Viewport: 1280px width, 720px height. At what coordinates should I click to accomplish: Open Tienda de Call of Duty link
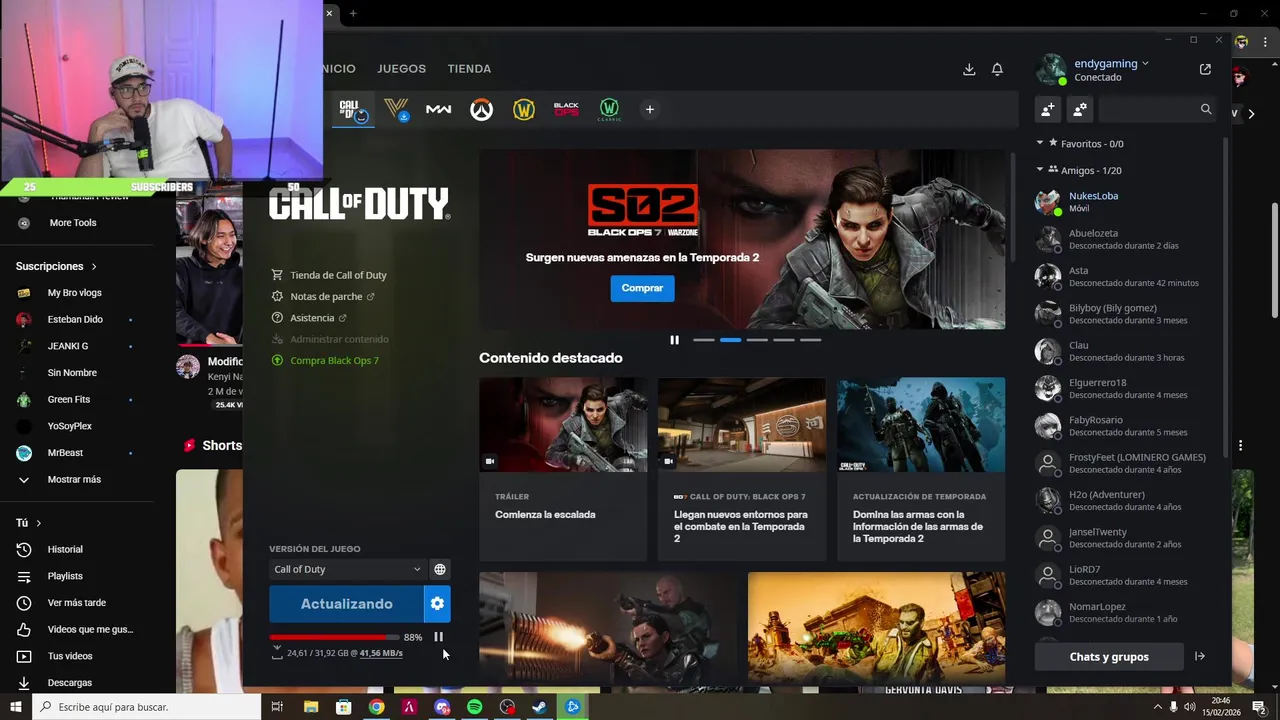(x=338, y=275)
